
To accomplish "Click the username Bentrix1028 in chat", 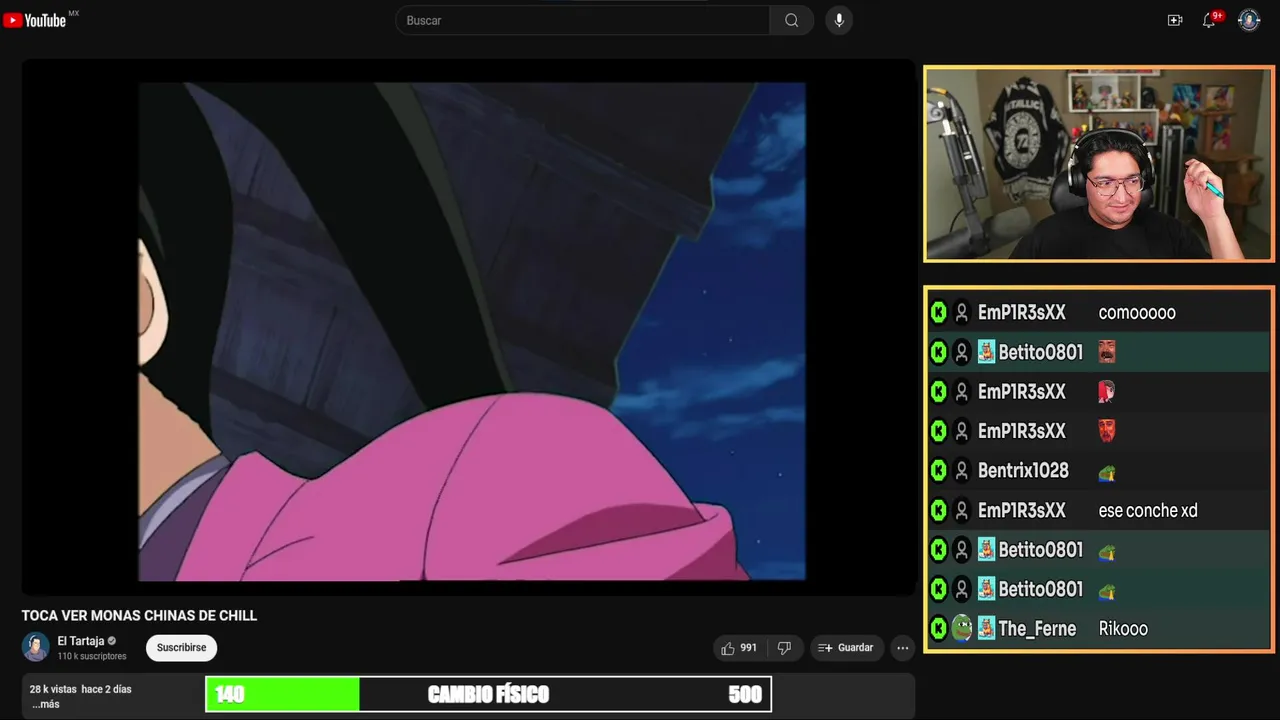I will [1023, 470].
